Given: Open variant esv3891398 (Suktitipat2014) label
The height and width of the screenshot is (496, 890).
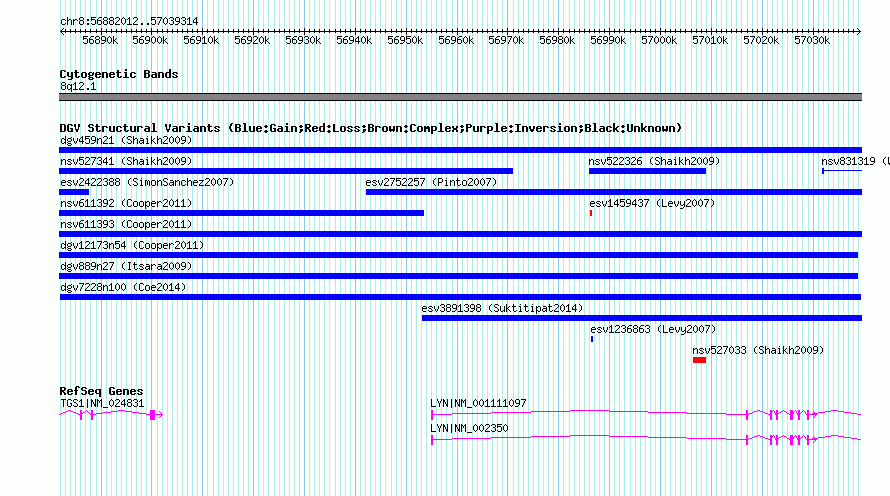Looking at the screenshot, I should click(x=502, y=308).
